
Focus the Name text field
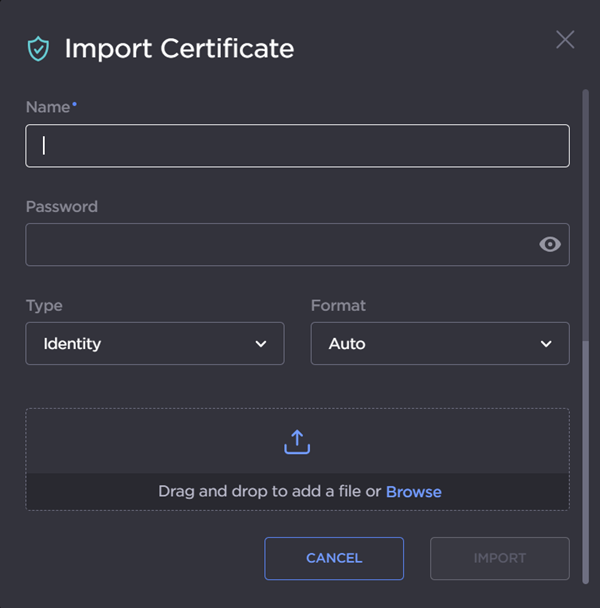pyautogui.click(x=297, y=146)
